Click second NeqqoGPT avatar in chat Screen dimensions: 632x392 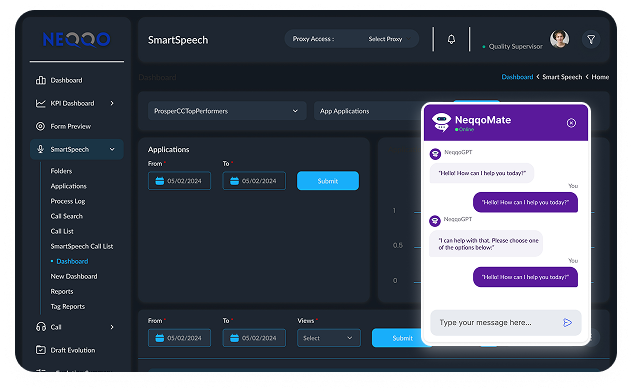click(x=435, y=221)
